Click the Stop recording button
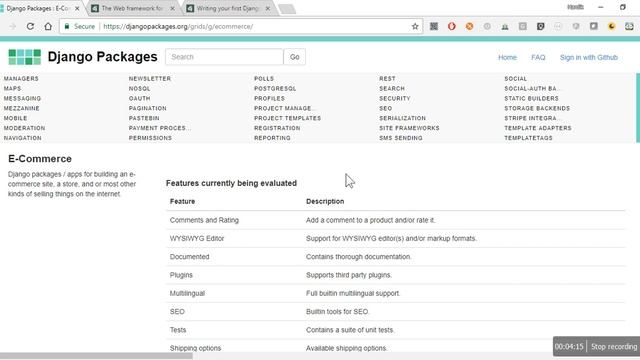640x360 pixels. click(x=613, y=347)
